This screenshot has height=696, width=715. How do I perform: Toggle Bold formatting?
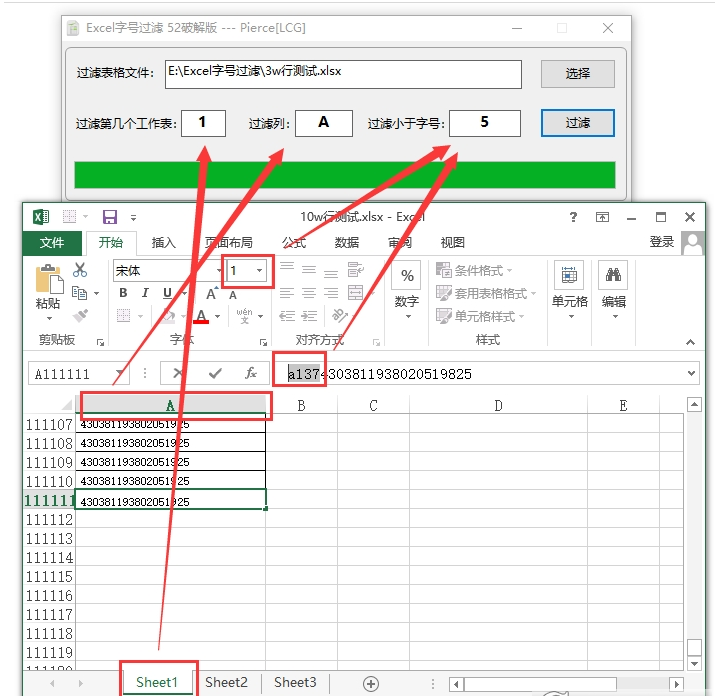[123, 293]
